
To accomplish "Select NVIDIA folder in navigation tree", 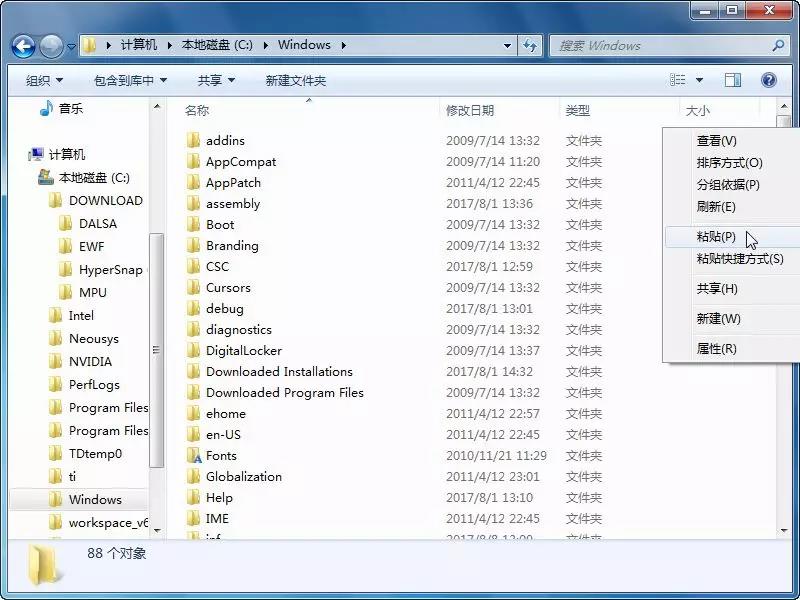I will [x=90, y=362].
